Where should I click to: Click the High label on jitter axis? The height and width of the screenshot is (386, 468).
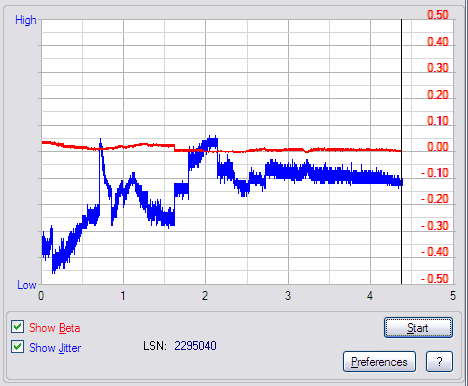26,20
